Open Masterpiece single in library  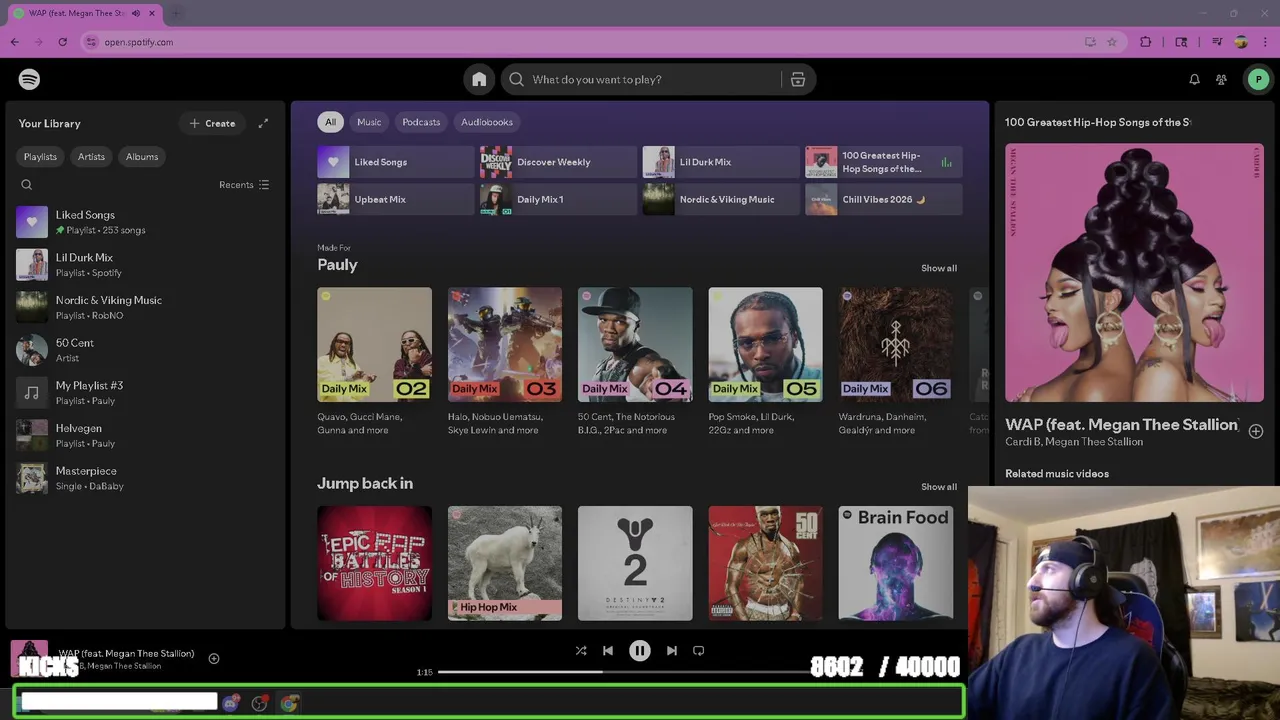coord(144,478)
